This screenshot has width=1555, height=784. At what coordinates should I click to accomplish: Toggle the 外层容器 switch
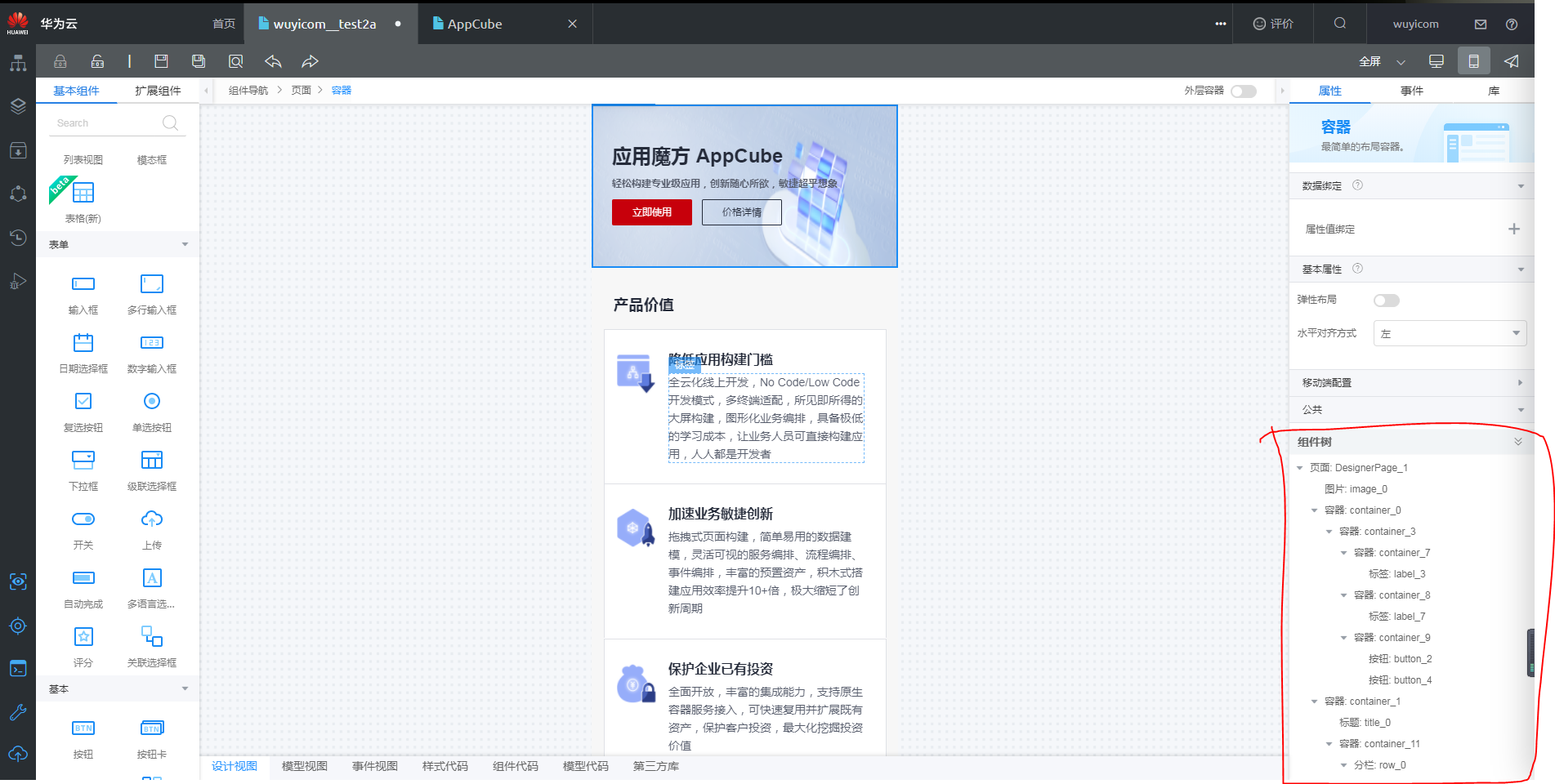(x=1244, y=91)
